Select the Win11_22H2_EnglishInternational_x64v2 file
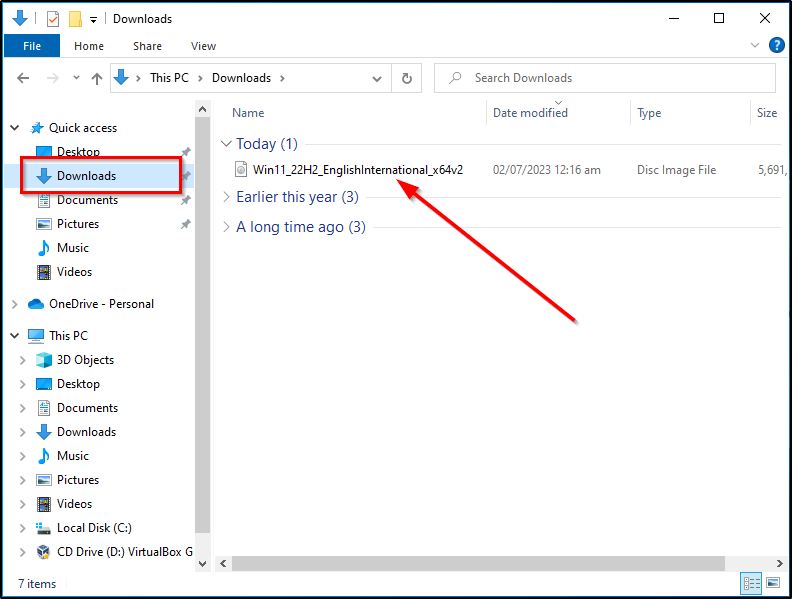Screen dimensions: 792x599 coord(358,170)
